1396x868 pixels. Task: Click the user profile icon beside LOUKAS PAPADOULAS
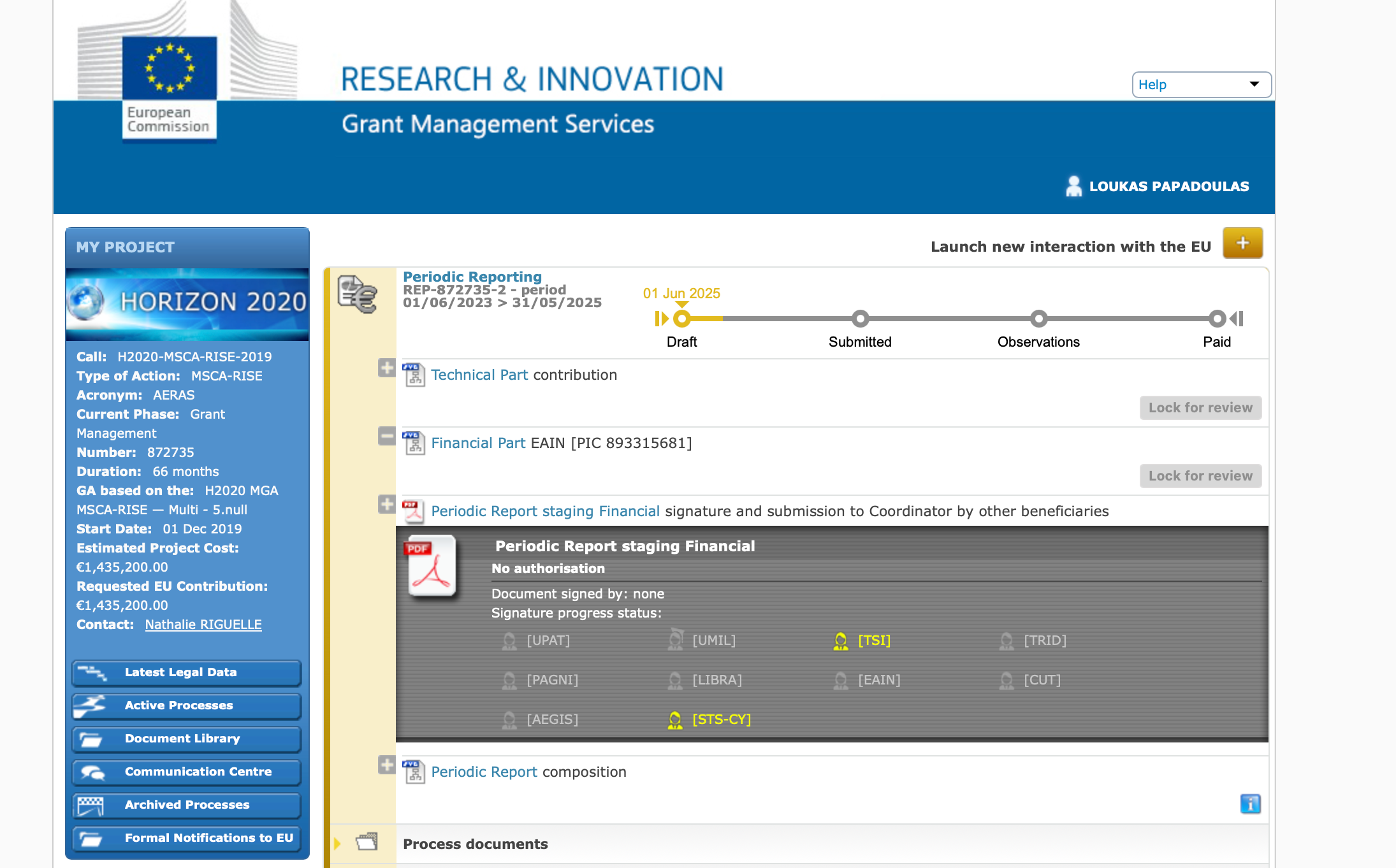1073,186
